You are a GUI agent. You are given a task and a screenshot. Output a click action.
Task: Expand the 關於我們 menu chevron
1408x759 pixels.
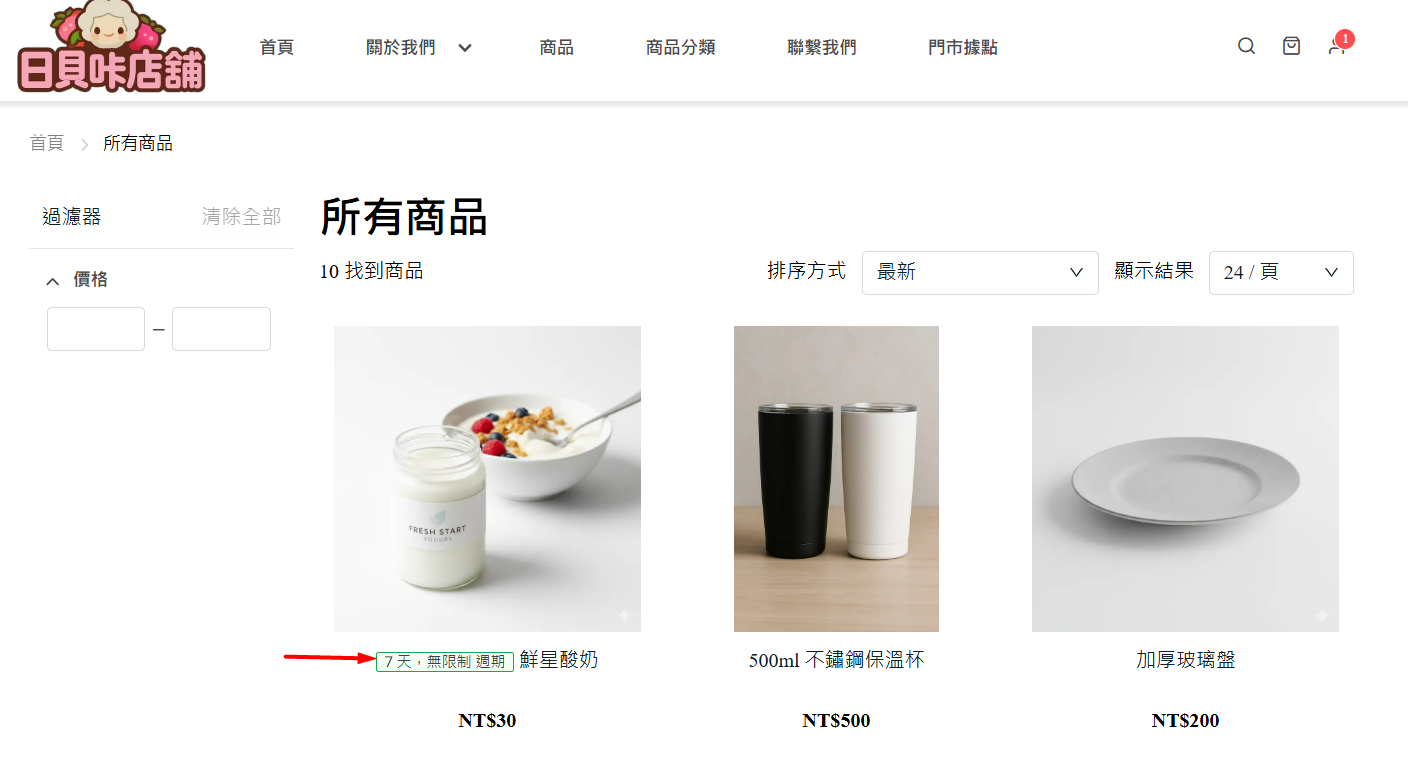point(465,48)
